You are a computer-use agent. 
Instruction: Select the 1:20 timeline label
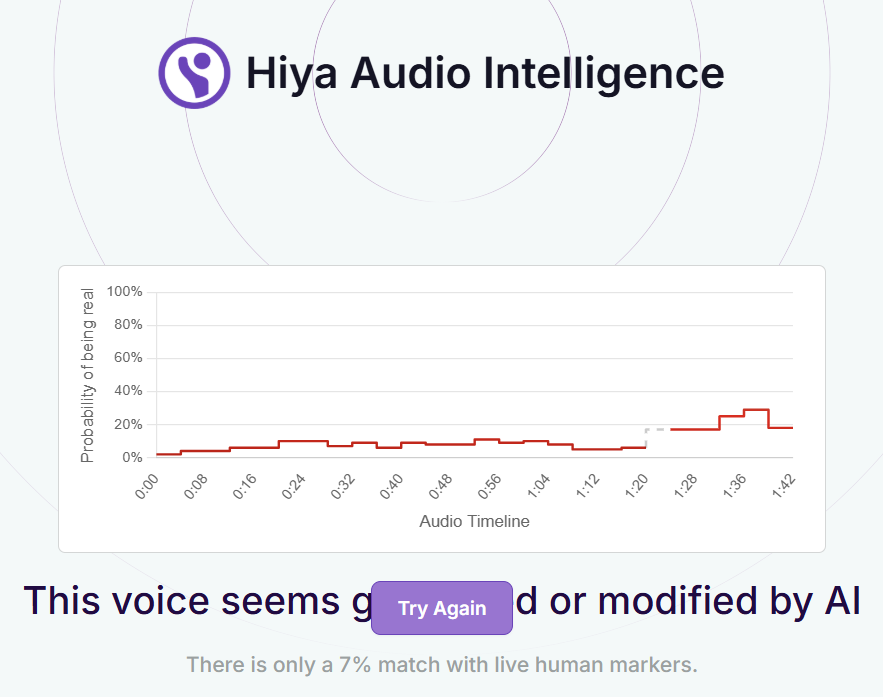pos(636,487)
